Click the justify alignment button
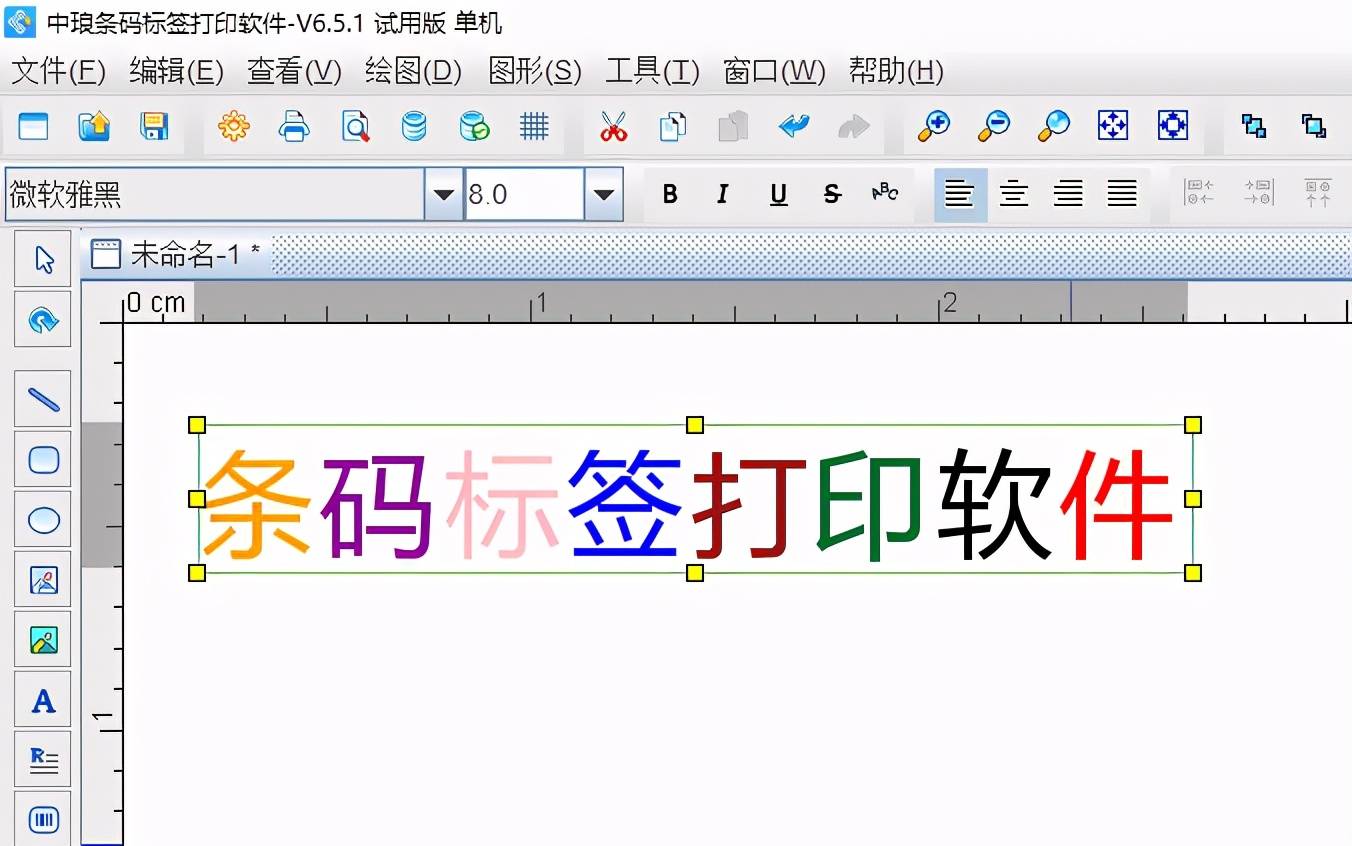Screen dimensions: 1352x846 pos(1121,194)
